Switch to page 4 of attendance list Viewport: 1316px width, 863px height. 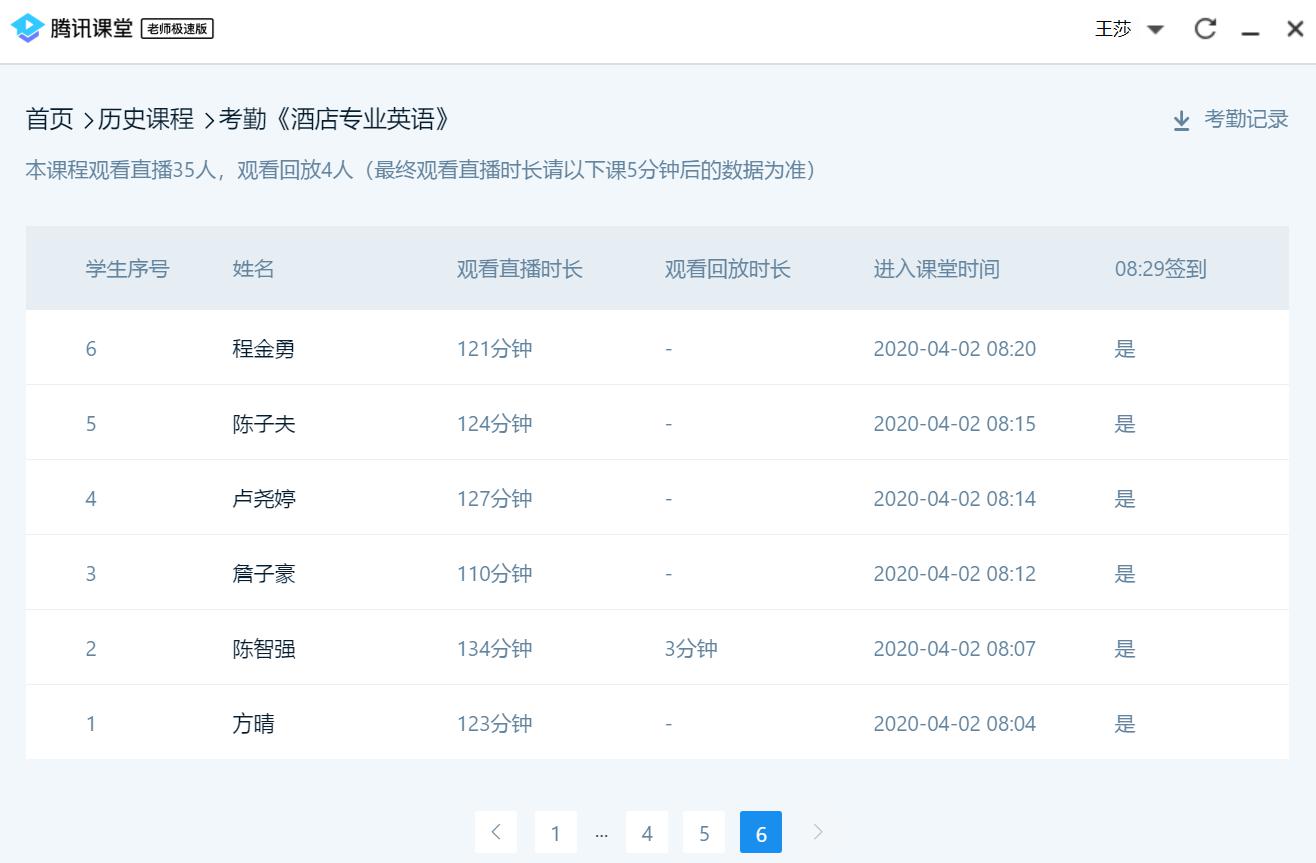(647, 833)
